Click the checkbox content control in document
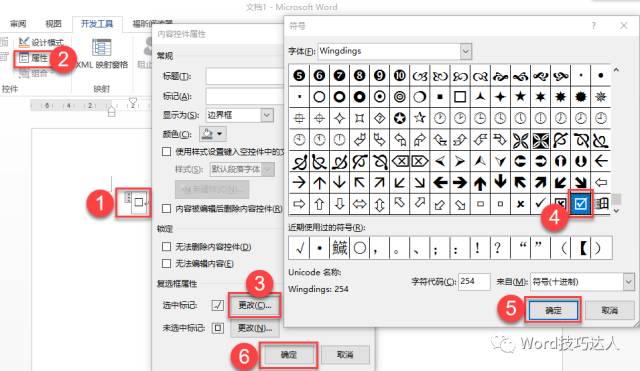 (138, 202)
